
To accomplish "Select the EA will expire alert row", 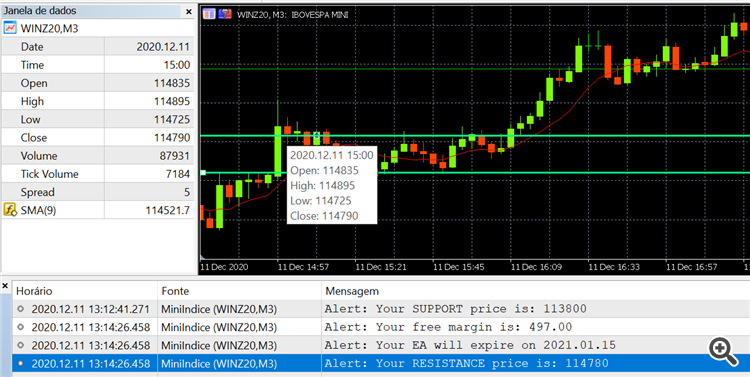I will pos(381,345).
